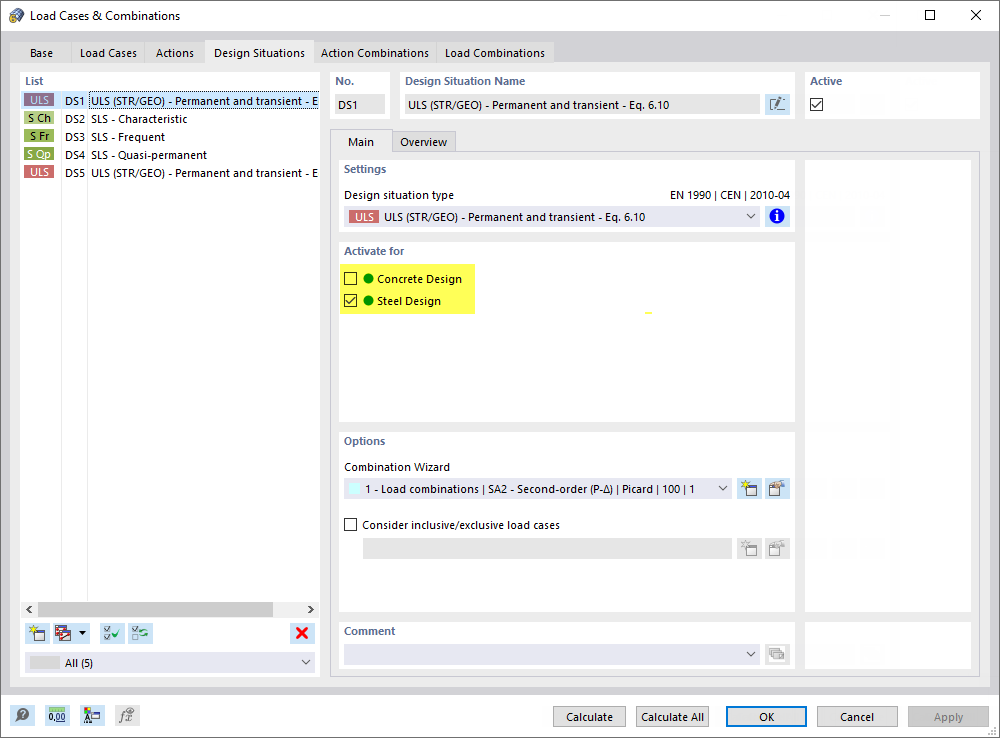Switch to the Base tab

tap(41, 53)
